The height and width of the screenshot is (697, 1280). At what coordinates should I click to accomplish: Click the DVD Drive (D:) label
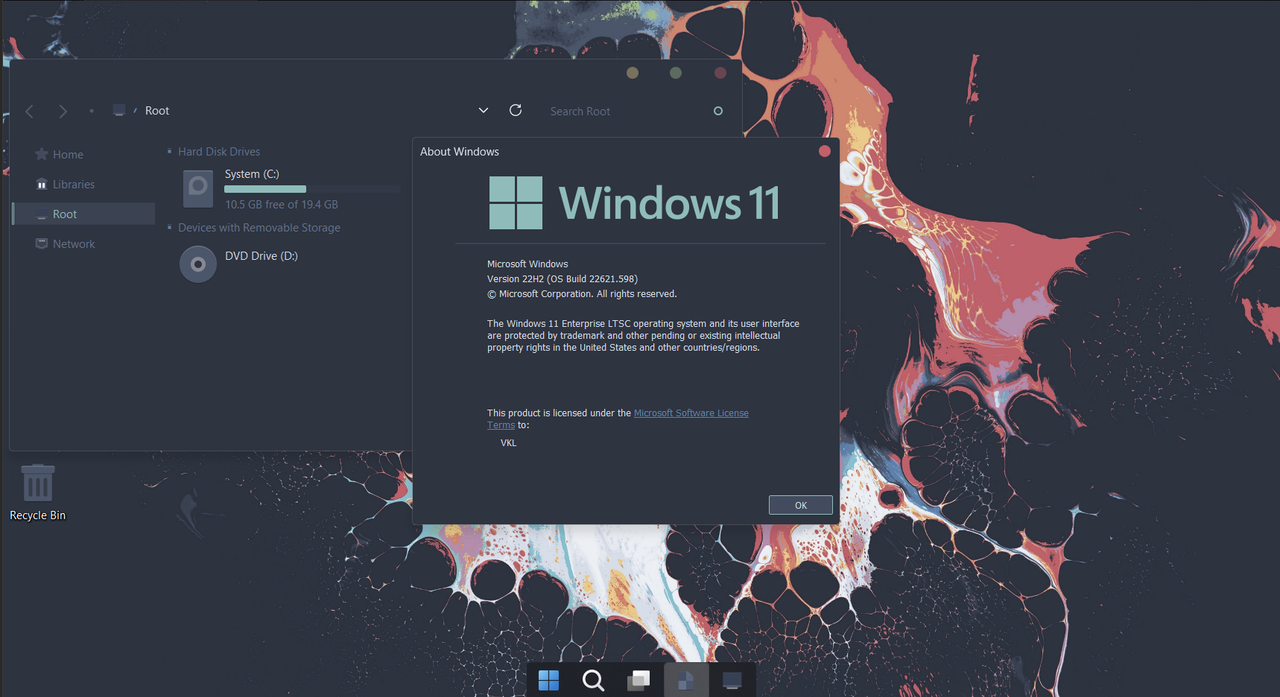[x=261, y=256]
